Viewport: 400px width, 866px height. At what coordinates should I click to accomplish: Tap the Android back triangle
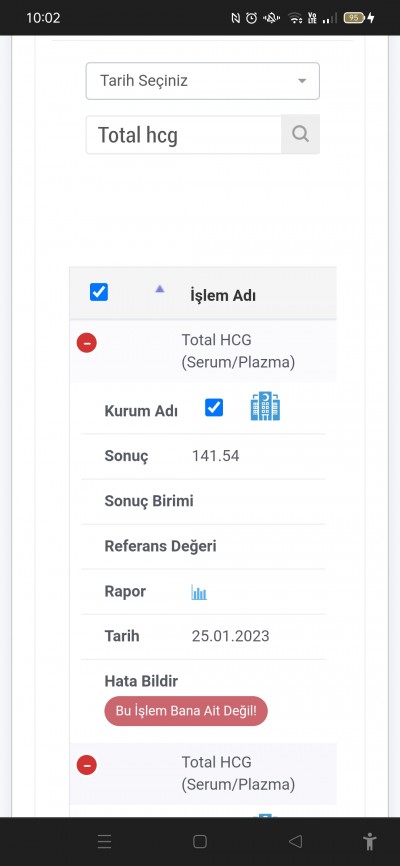click(296, 841)
